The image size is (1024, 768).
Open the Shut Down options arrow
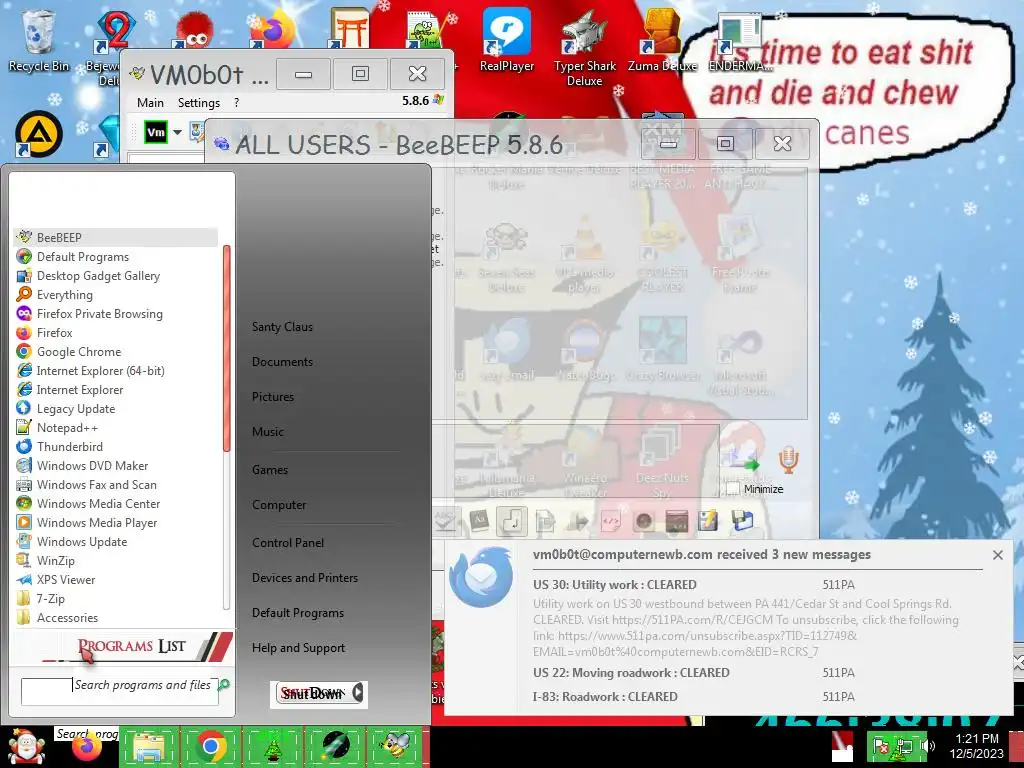coord(358,694)
